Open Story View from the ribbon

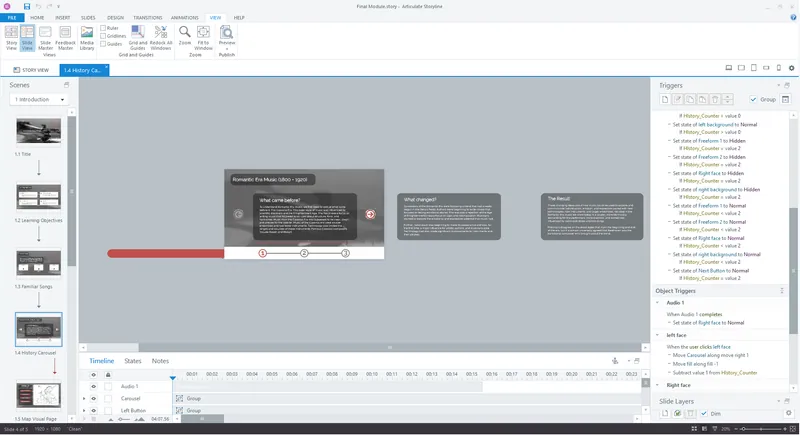point(11,38)
